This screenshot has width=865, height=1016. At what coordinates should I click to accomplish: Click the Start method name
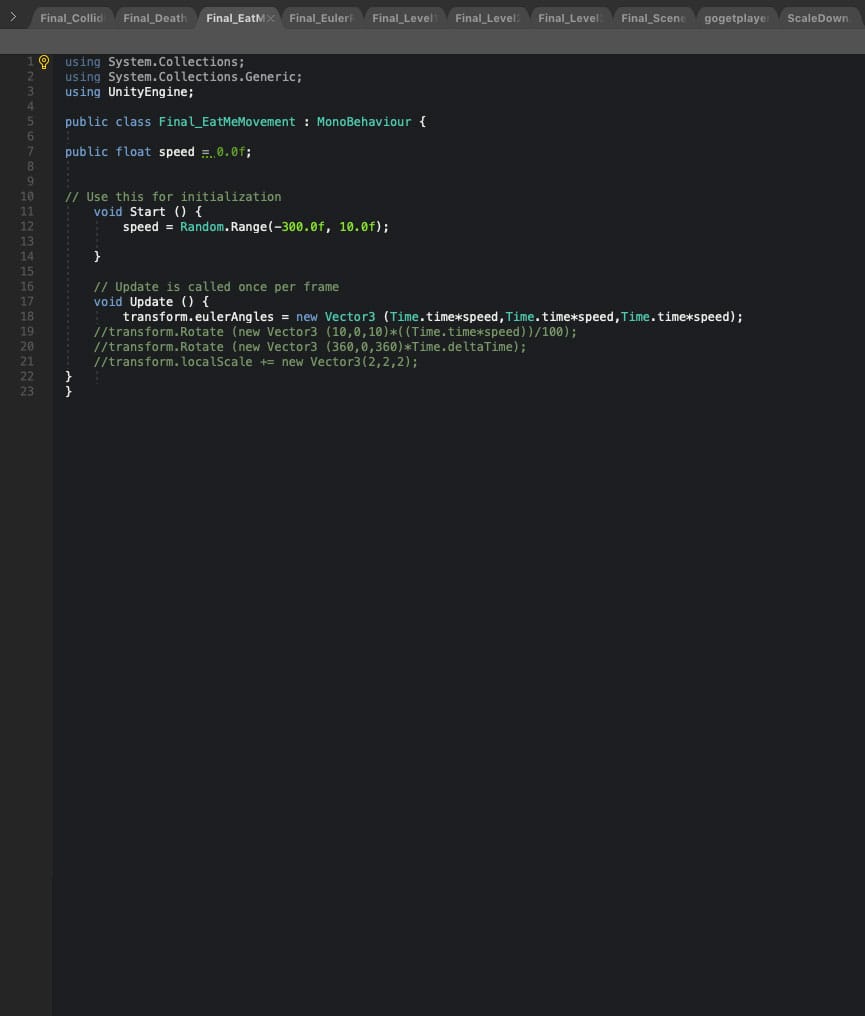pos(147,212)
